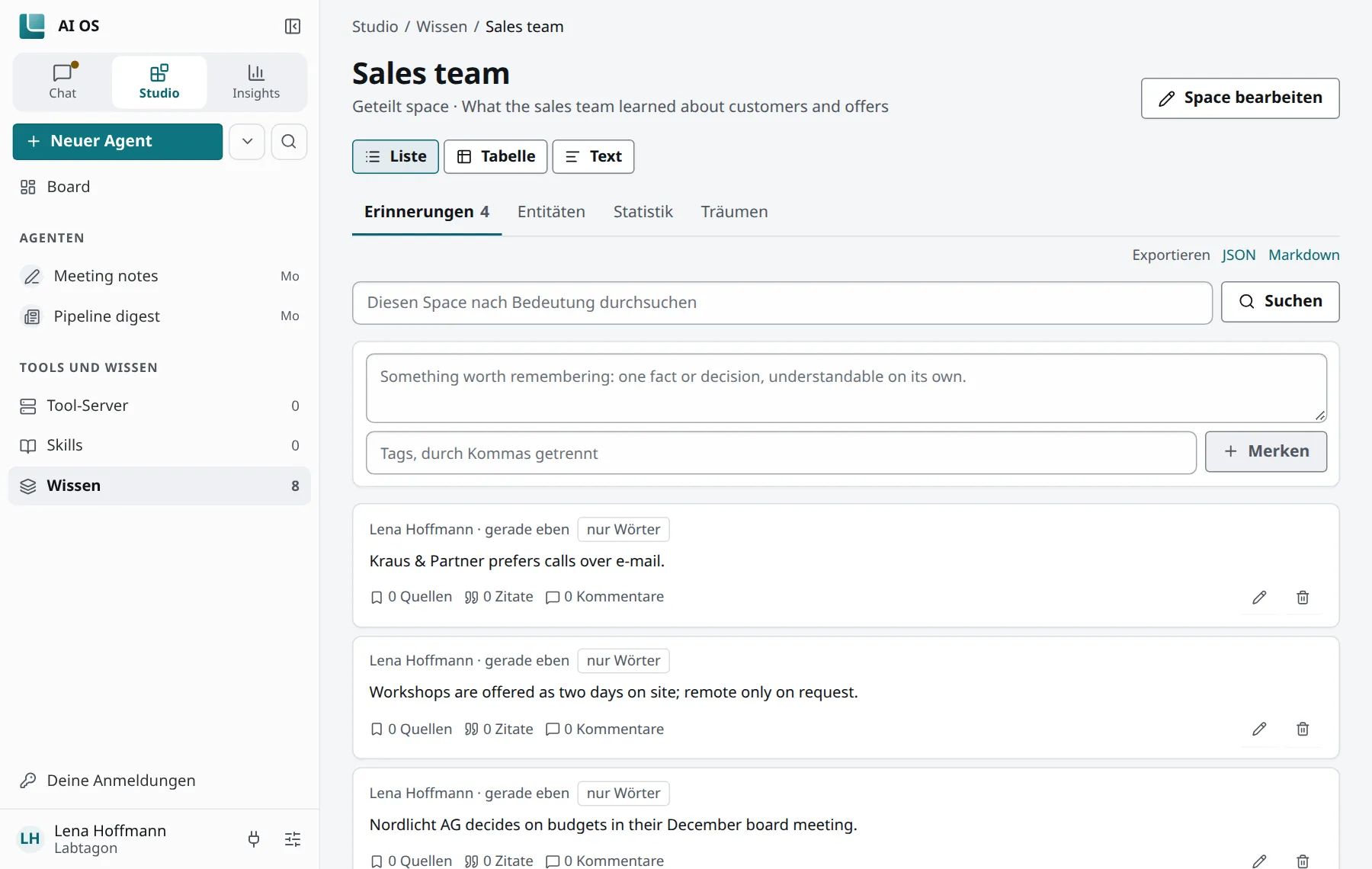Open comments on Workshops memory
Image resolution: width=1372 pixels, height=869 pixels.
(x=604, y=730)
